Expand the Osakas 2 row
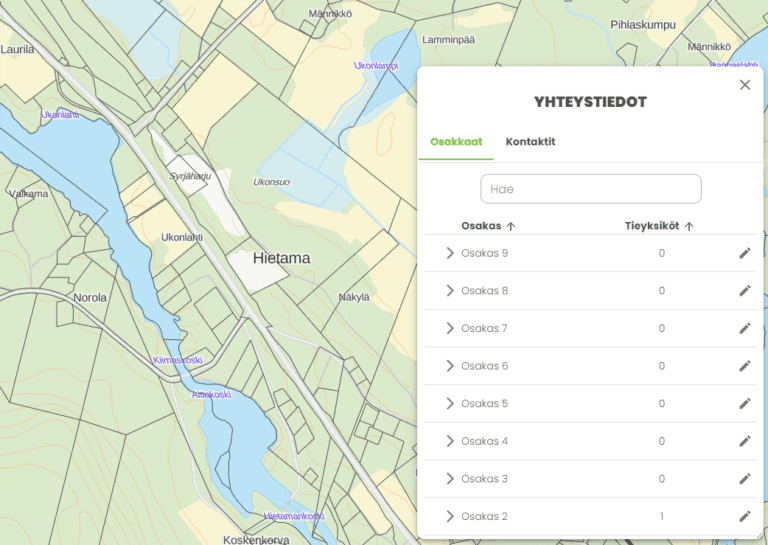The width and height of the screenshot is (768, 545). click(x=450, y=516)
